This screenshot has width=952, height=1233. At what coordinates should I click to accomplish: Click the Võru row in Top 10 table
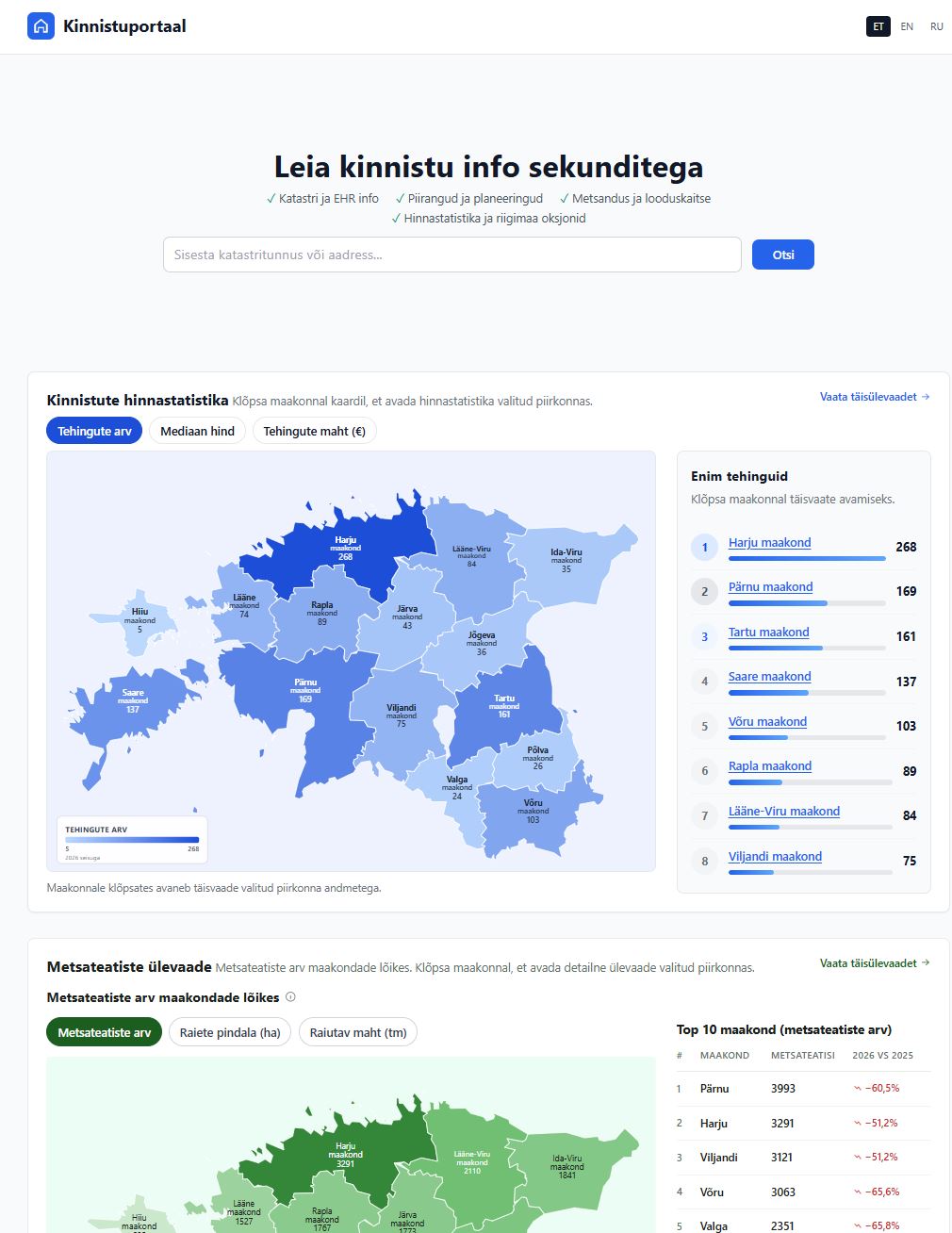click(803, 1192)
